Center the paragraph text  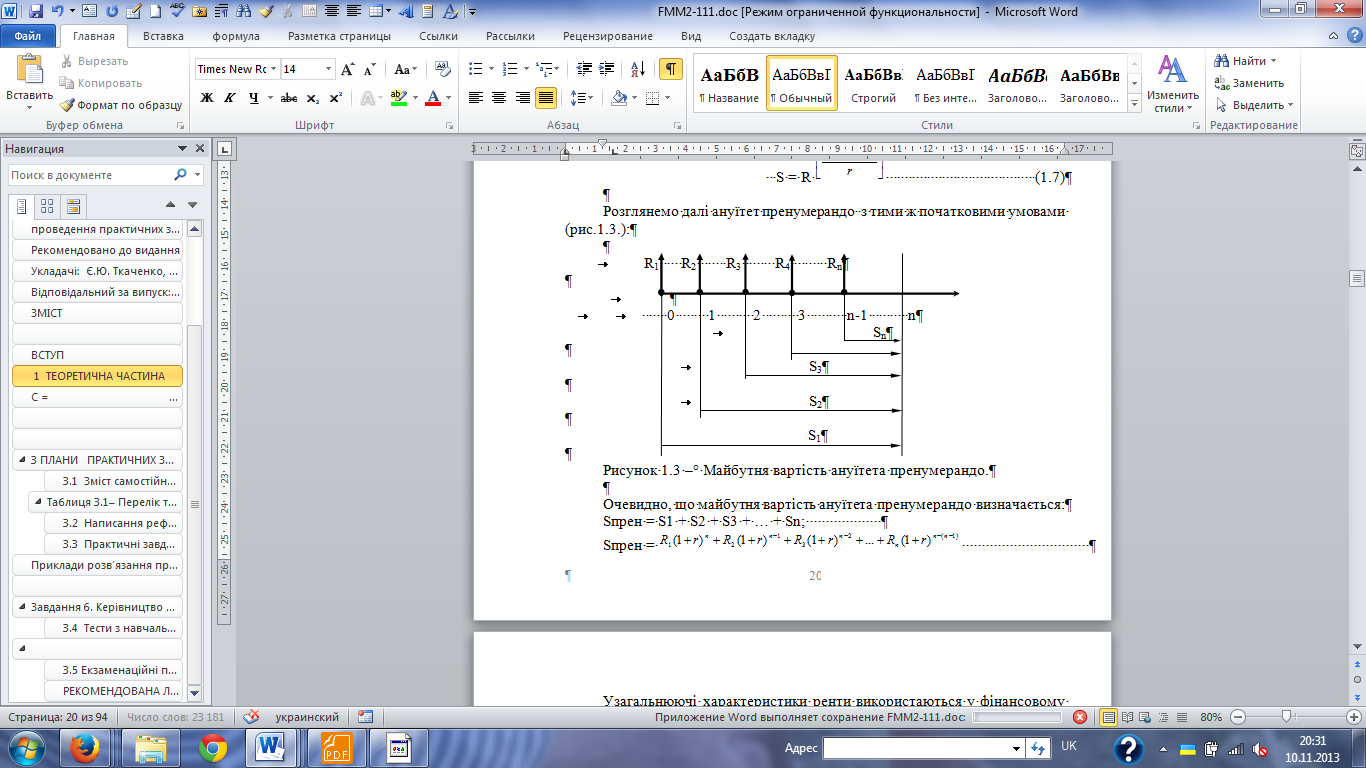pos(499,98)
